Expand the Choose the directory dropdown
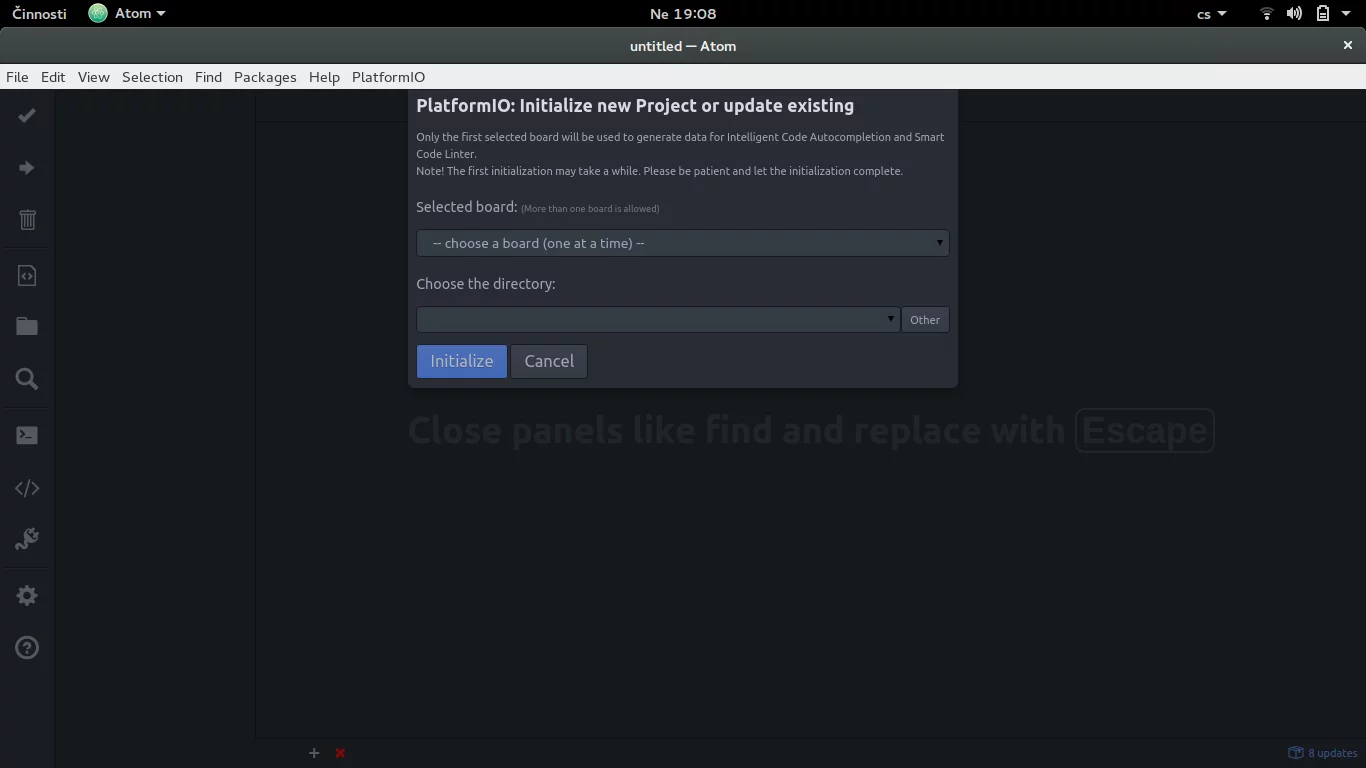This screenshot has width=1366, height=768. (x=658, y=320)
